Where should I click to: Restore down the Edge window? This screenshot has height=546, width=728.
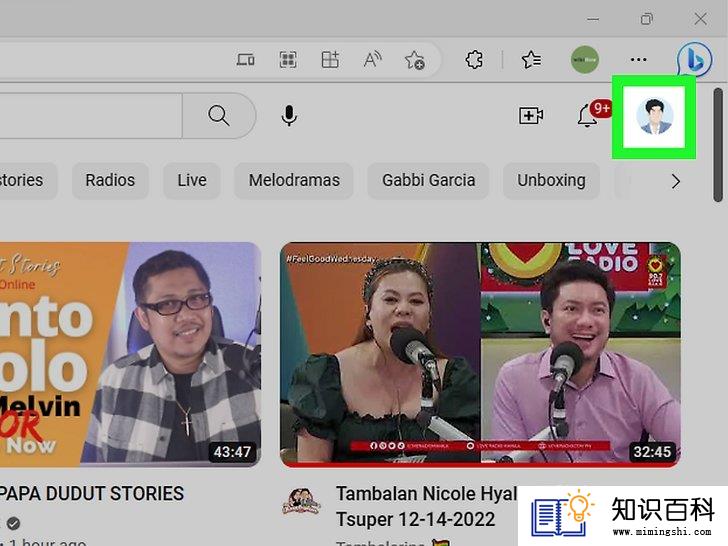pos(647,20)
